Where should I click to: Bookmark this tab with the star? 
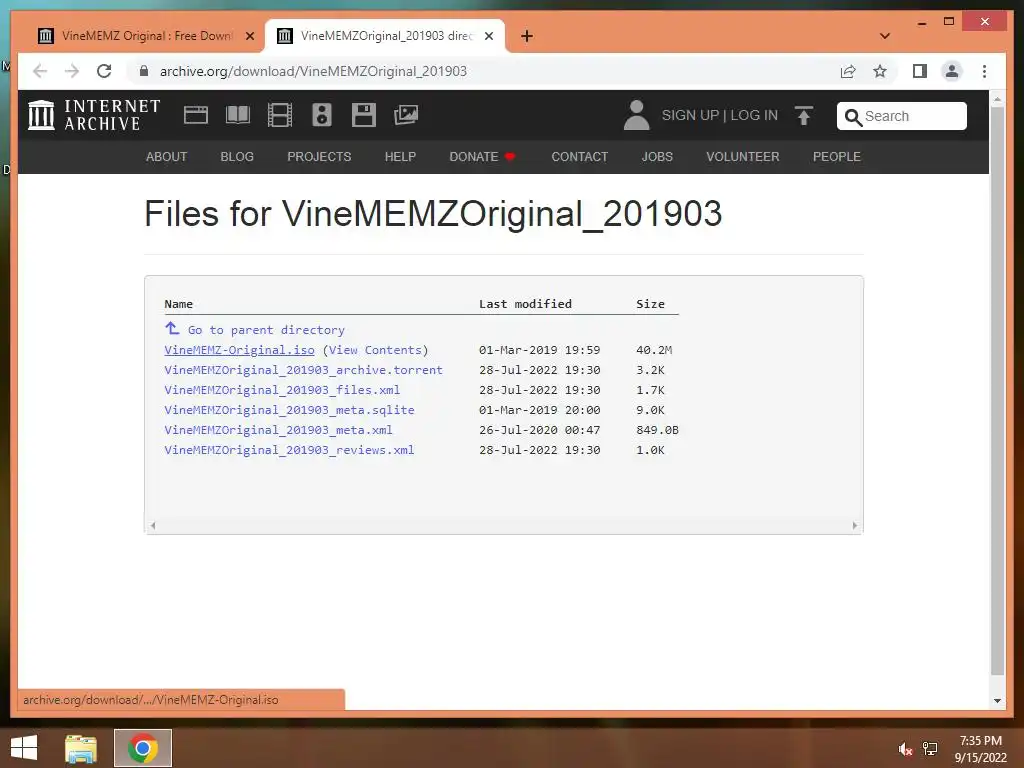point(880,71)
